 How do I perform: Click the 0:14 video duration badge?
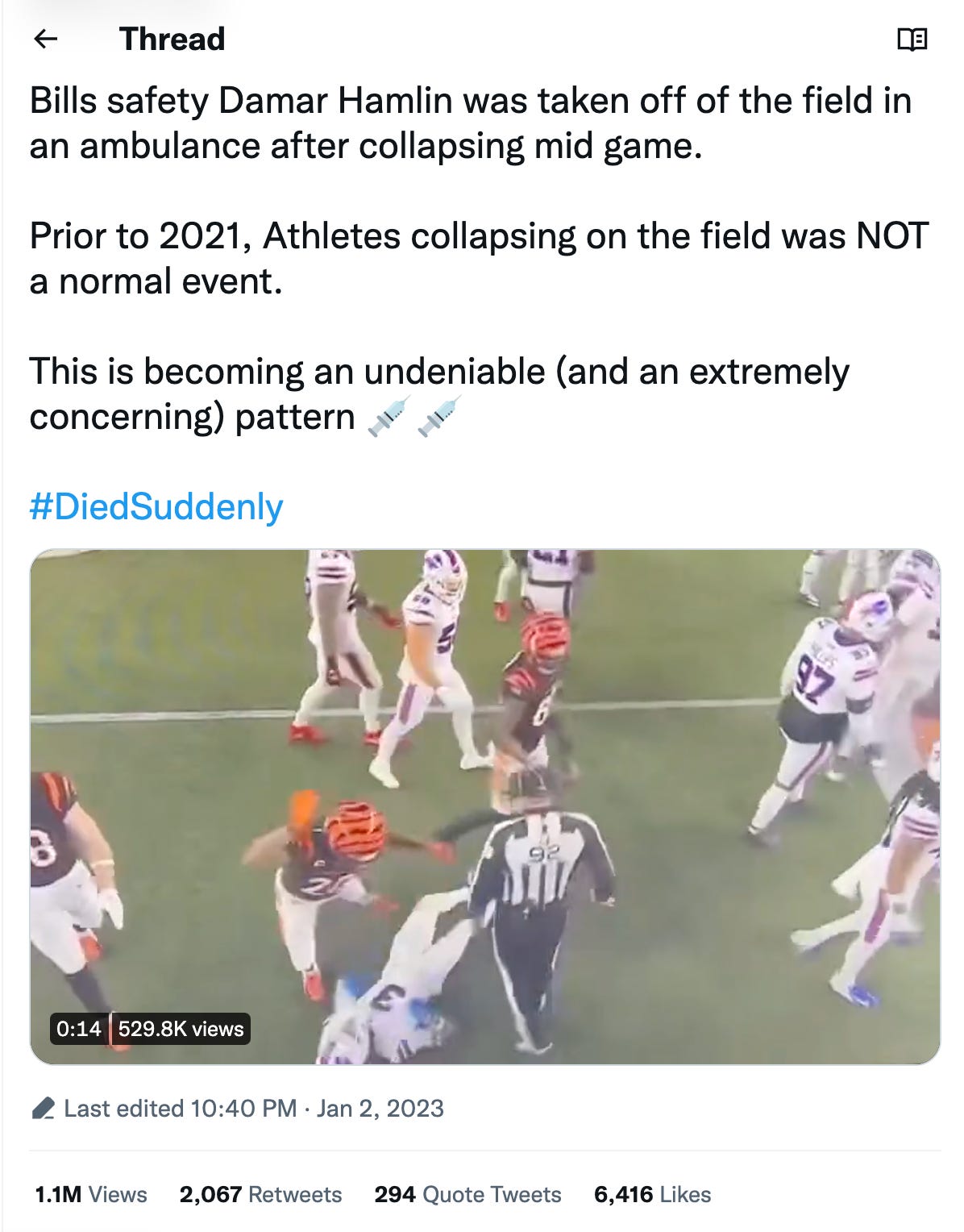(x=79, y=1029)
